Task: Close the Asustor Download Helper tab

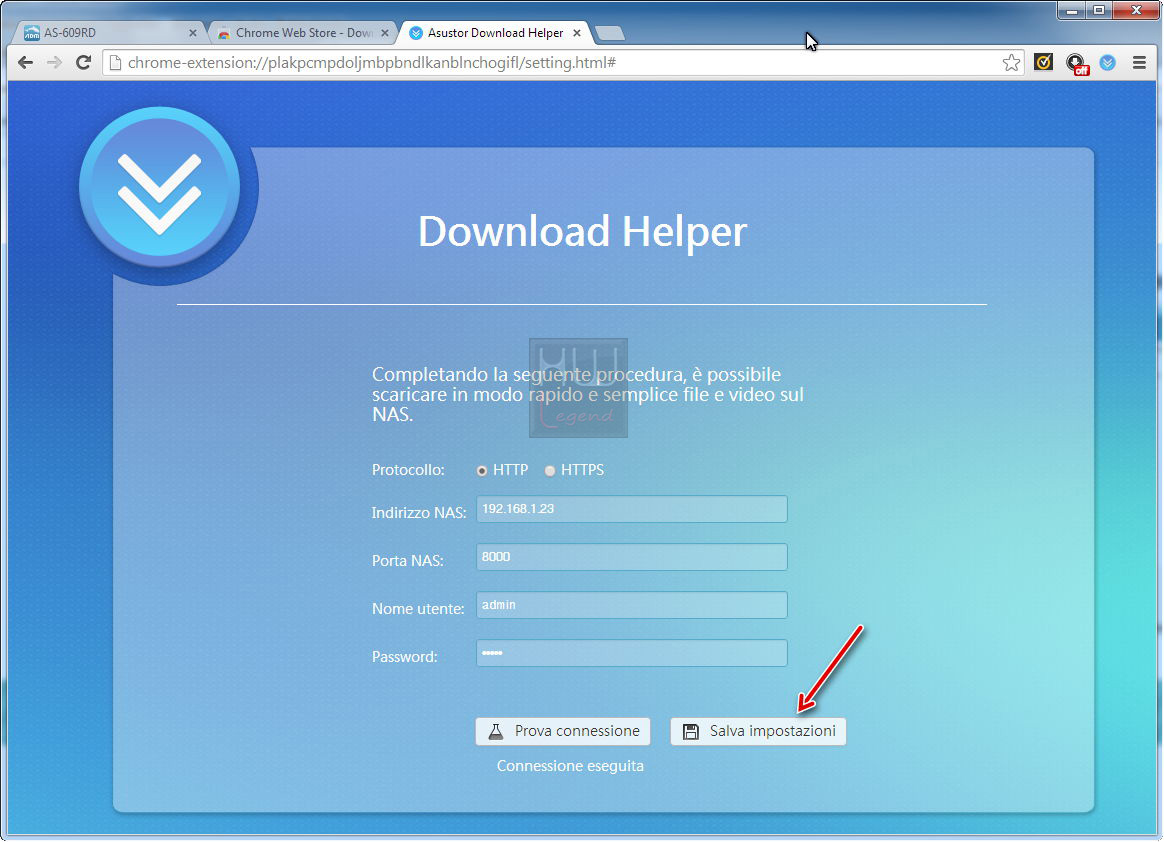Action: [x=577, y=33]
